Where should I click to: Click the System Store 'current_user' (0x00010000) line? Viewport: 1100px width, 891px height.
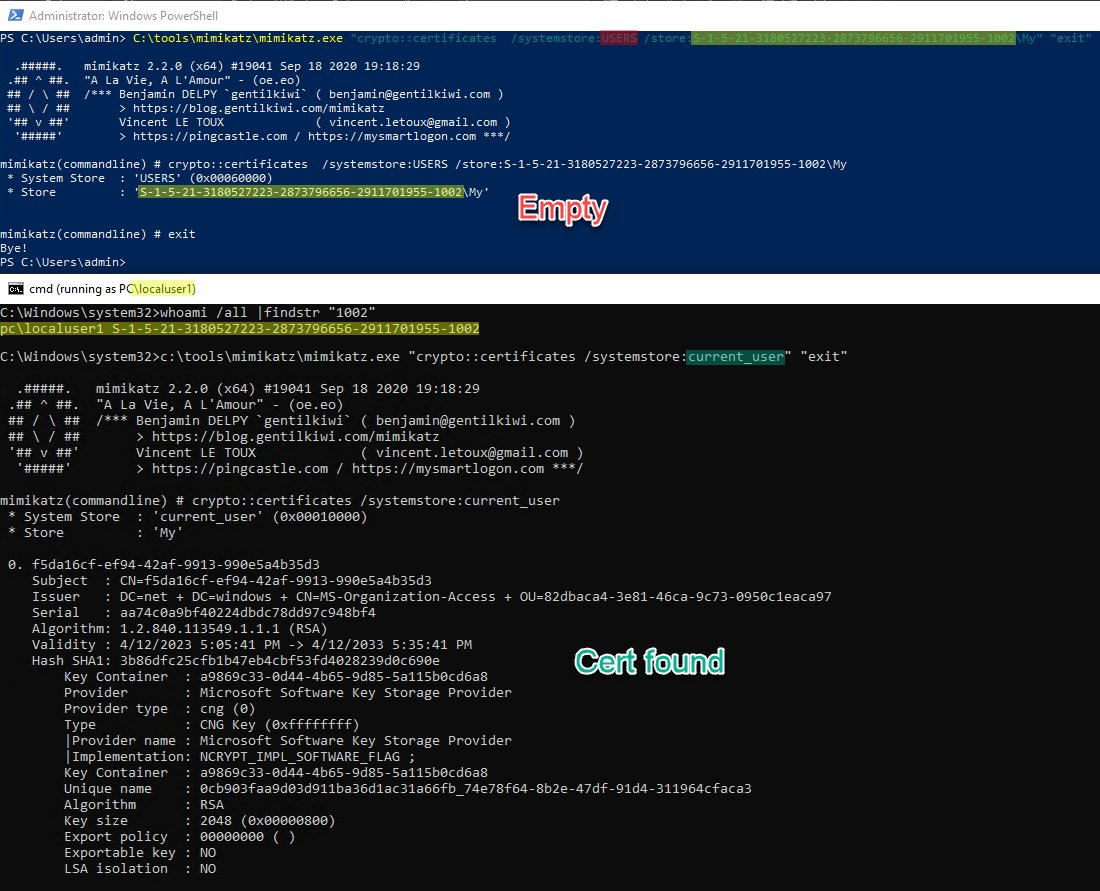(x=187, y=517)
